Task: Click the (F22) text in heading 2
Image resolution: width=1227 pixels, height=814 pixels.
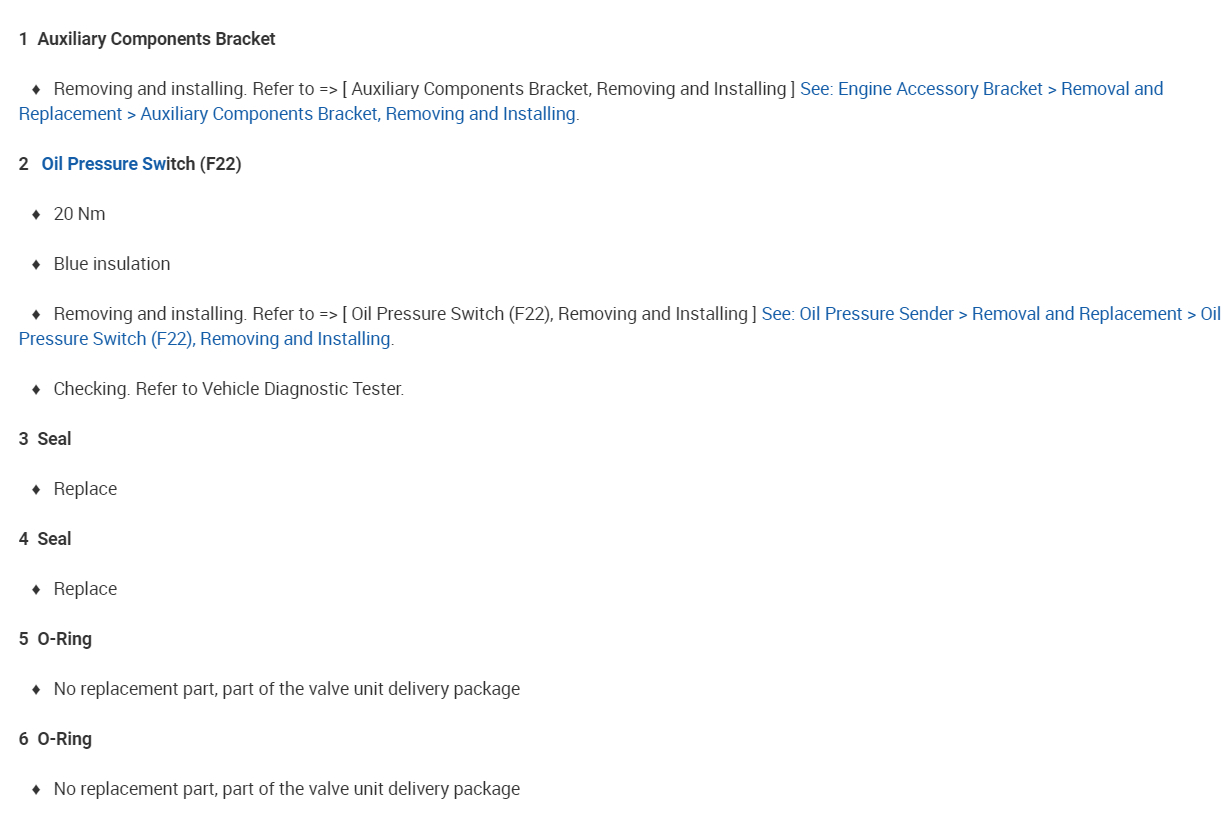Action: point(220,164)
